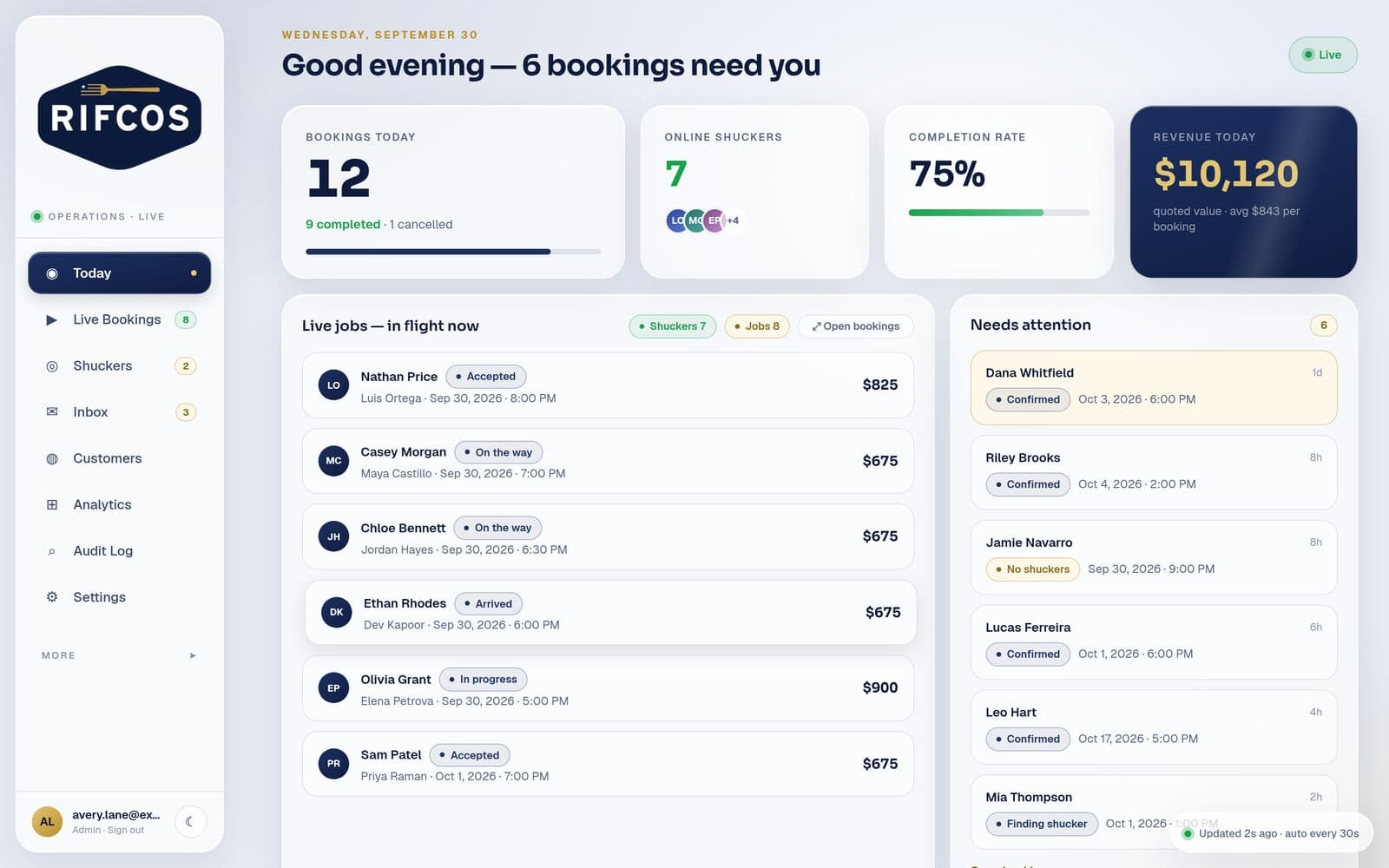1389x868 pixels.
Task: Click Olivia Grant's In progress status badge
Action: pyautogui.click(x=483, y=680)
